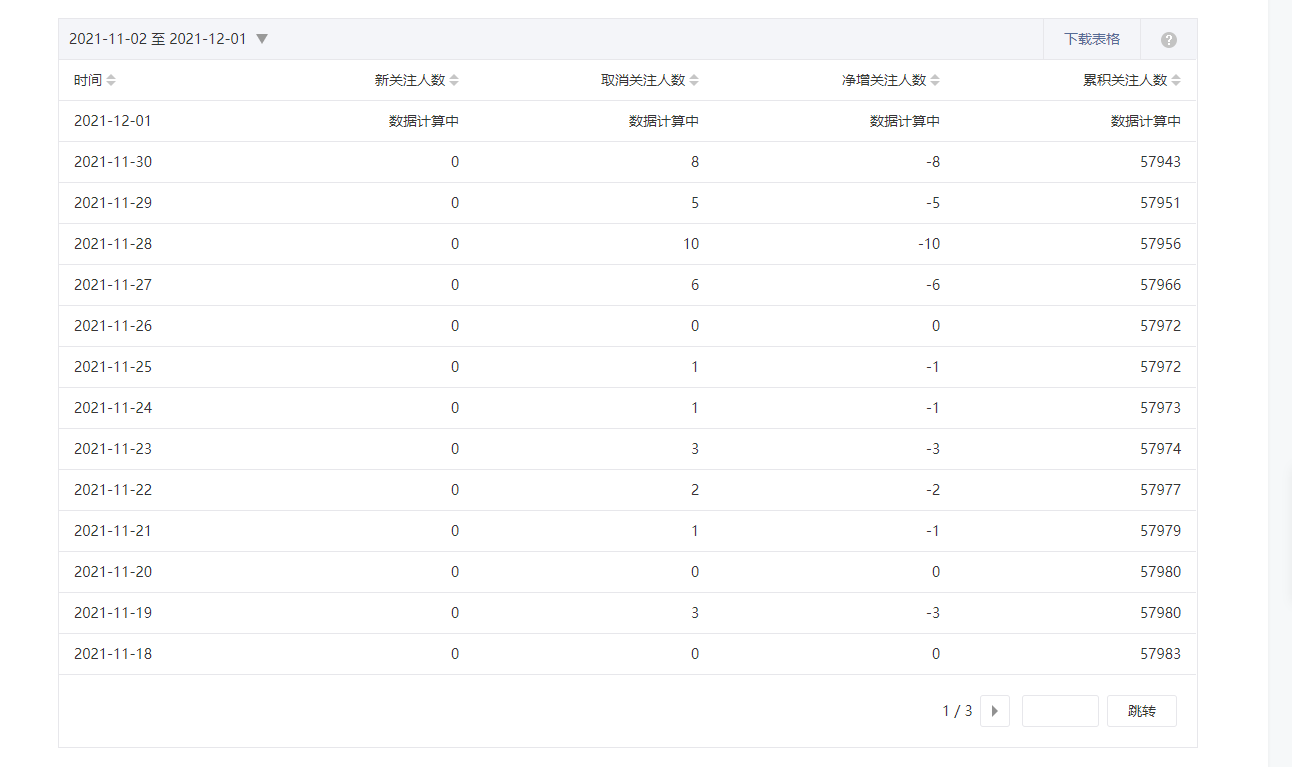Select the 2021-11-30 row date

[x=113, y=162]
